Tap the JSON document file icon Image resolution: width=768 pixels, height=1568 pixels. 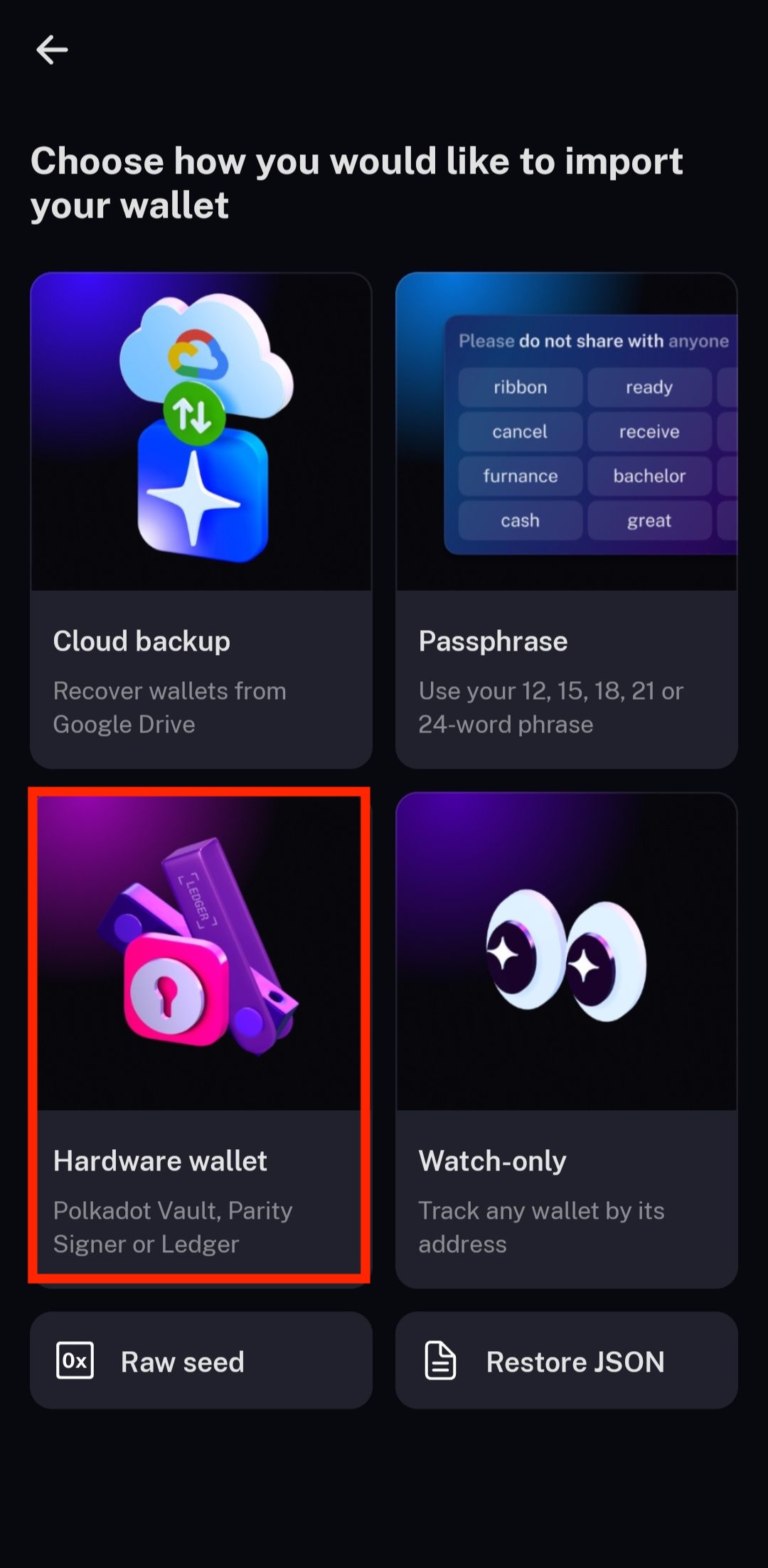click(440, 1360)
